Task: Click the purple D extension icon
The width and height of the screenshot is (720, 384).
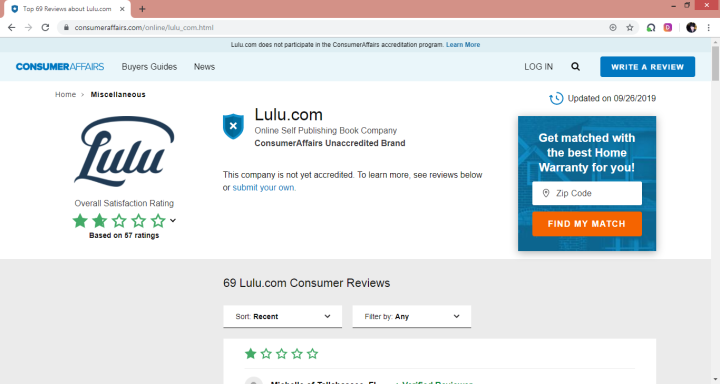Action: coord(668,28)
